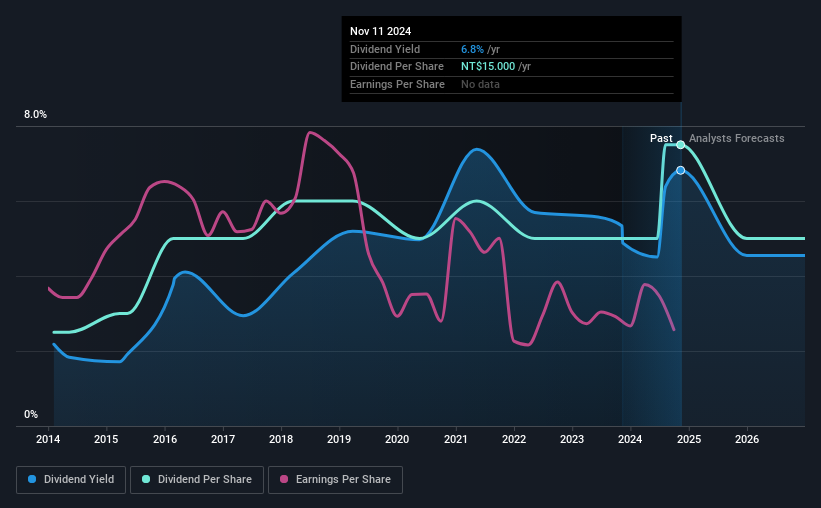The image size is (821, 508).
Task: Click the 2017 x-axis label
Action: click(x=223, y=439)
